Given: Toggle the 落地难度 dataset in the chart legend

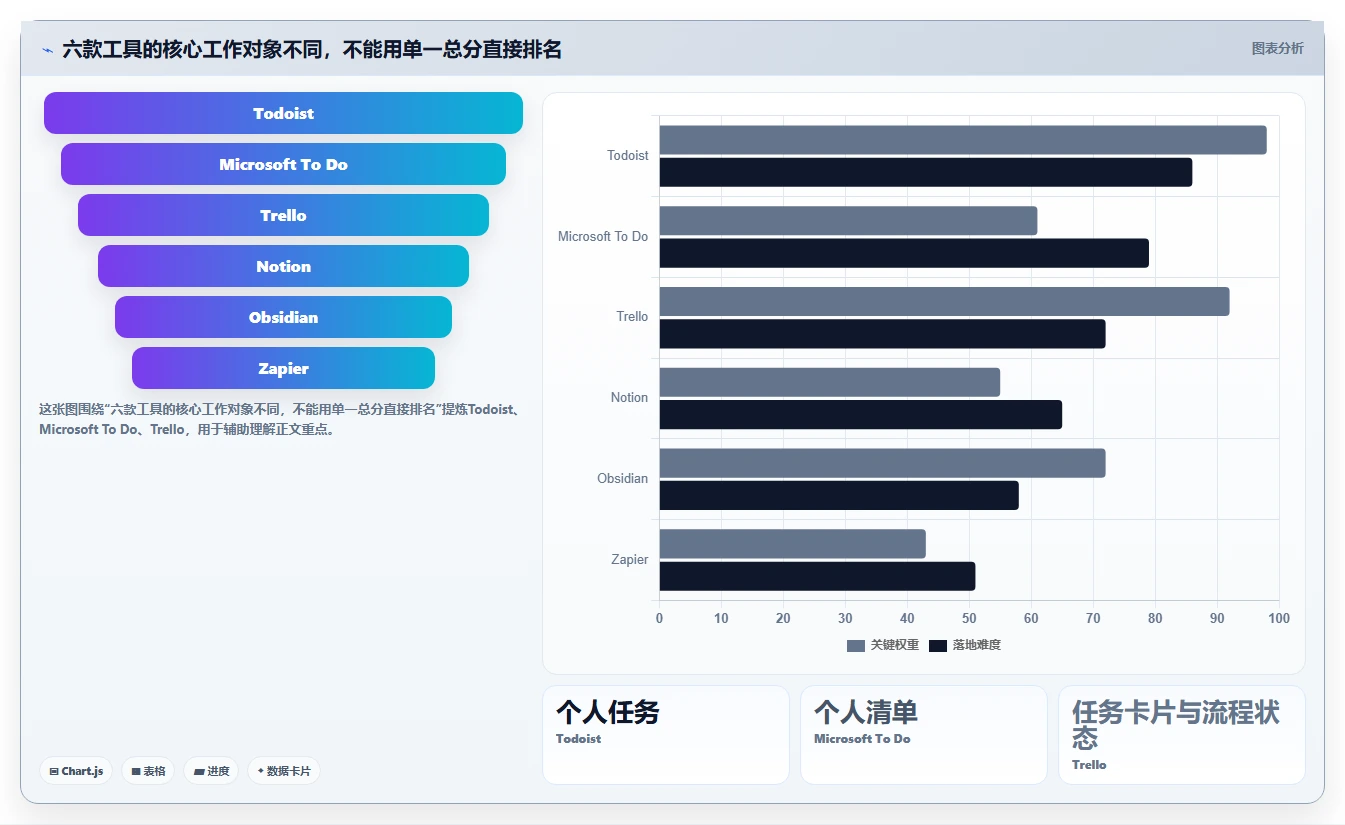Looking at the screenshot, I should [965, 645].
